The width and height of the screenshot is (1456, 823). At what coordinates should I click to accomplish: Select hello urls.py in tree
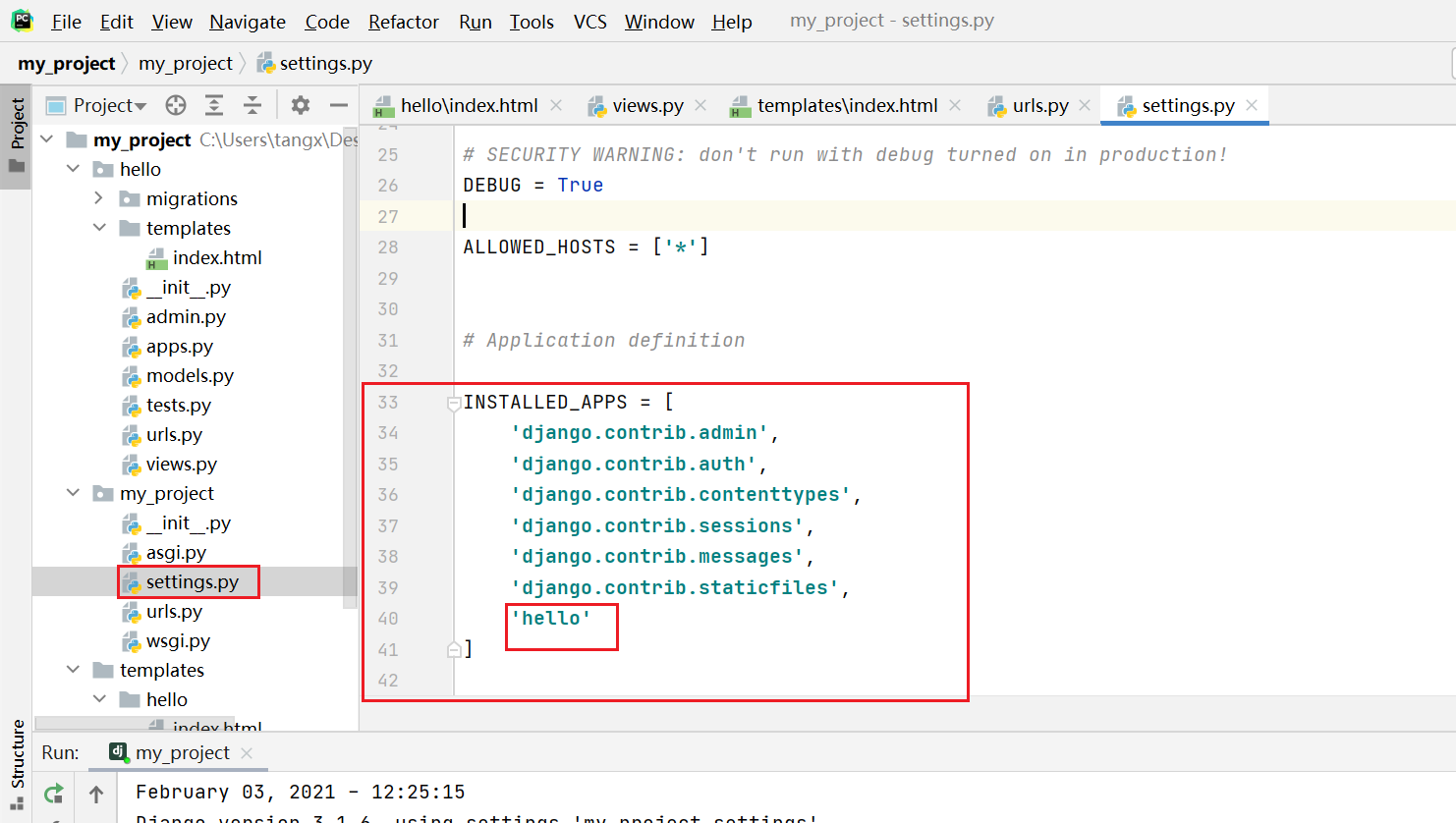coord(162,434)
